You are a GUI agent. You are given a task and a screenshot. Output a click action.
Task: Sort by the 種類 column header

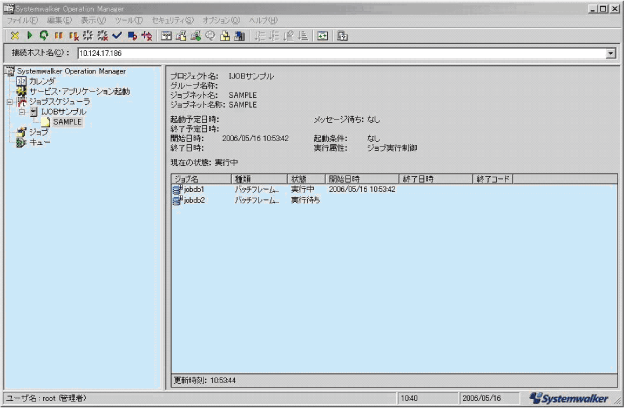click(x=259, y=179)
